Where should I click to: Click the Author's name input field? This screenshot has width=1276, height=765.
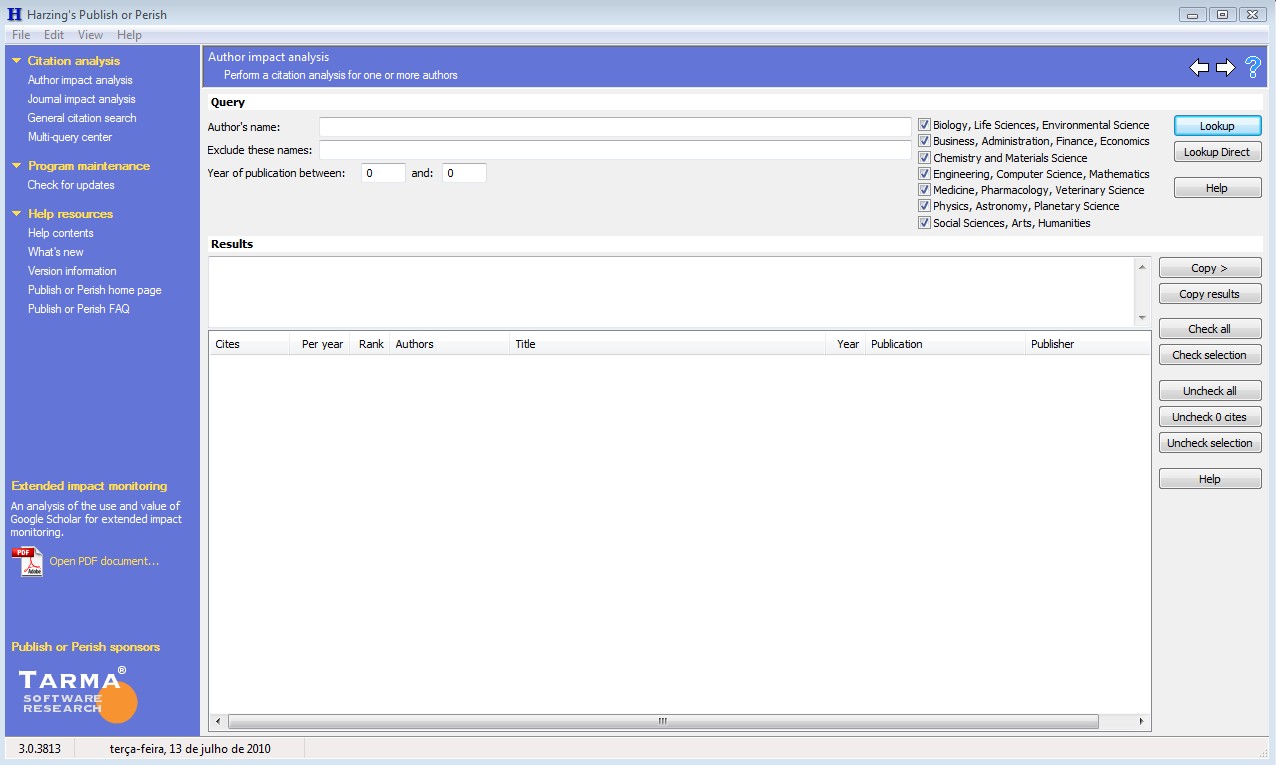(614, 127)
